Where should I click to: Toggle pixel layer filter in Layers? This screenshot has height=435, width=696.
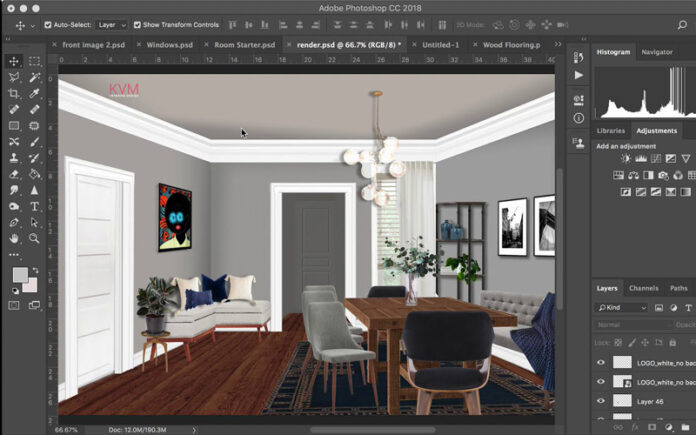point(659,308)
